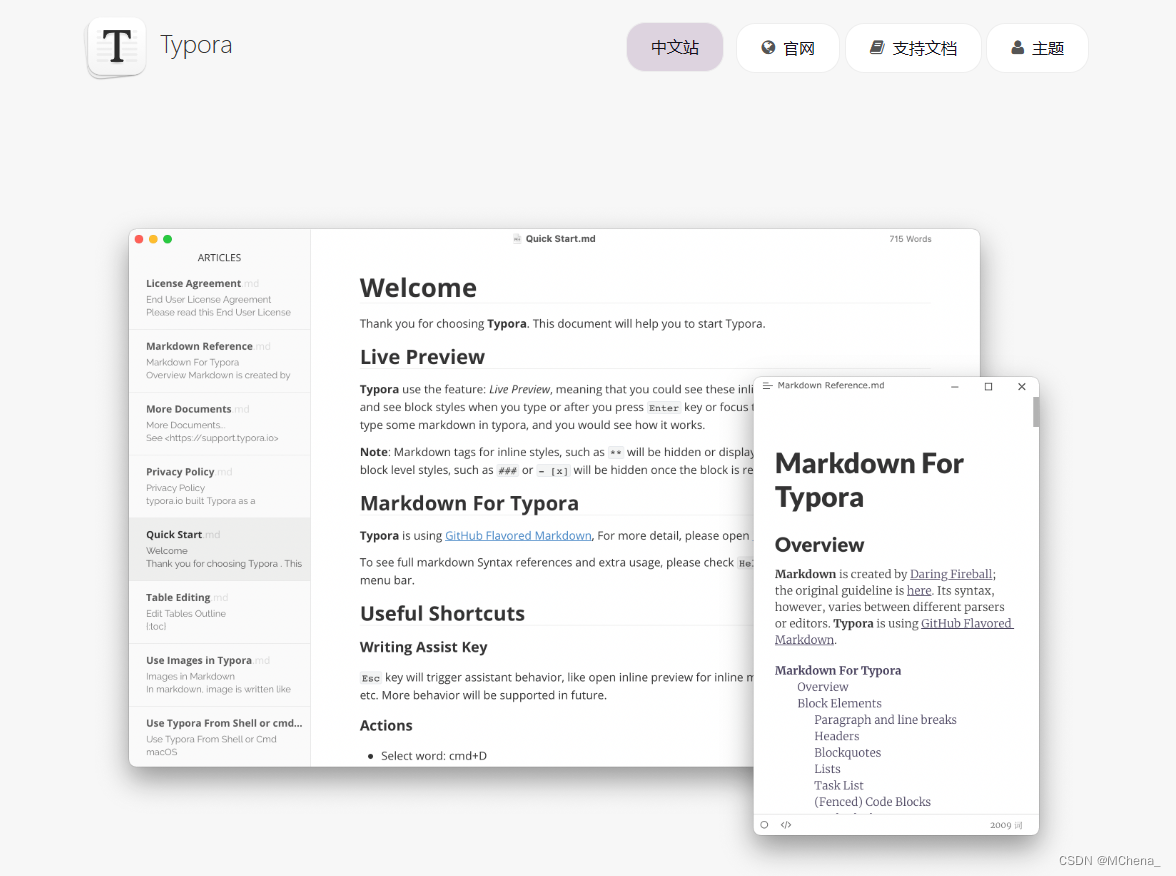Screen dimensions: 1176x876
Task: Click Markdown For Typora TOC top entry
Action: pyautogui.click(x=838, y=670)
